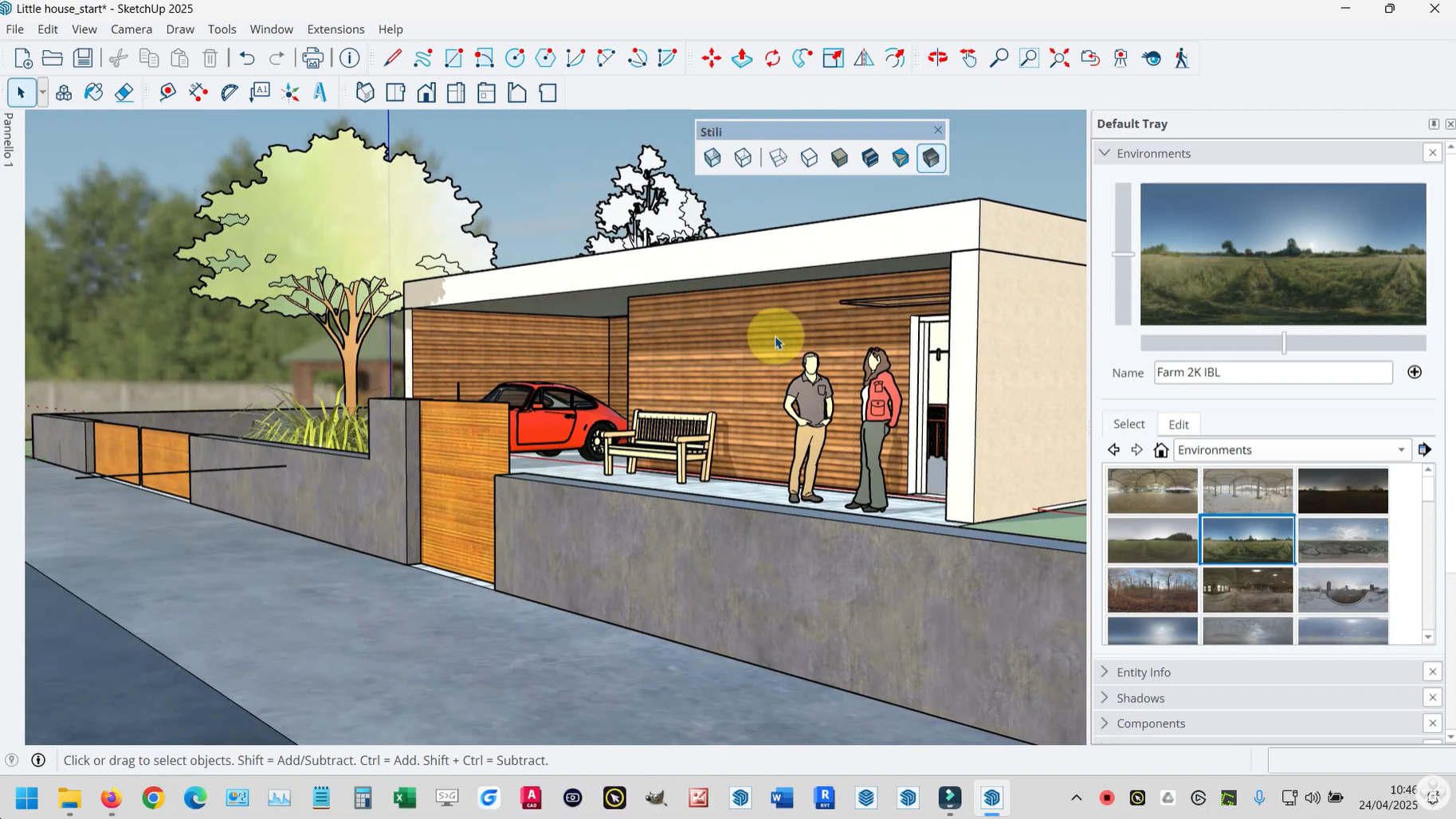This screenshot has width=1456, height=819.
Task: Choose the Paint Bucket tool
Action: pyautogui.click(x=94, y=92)
